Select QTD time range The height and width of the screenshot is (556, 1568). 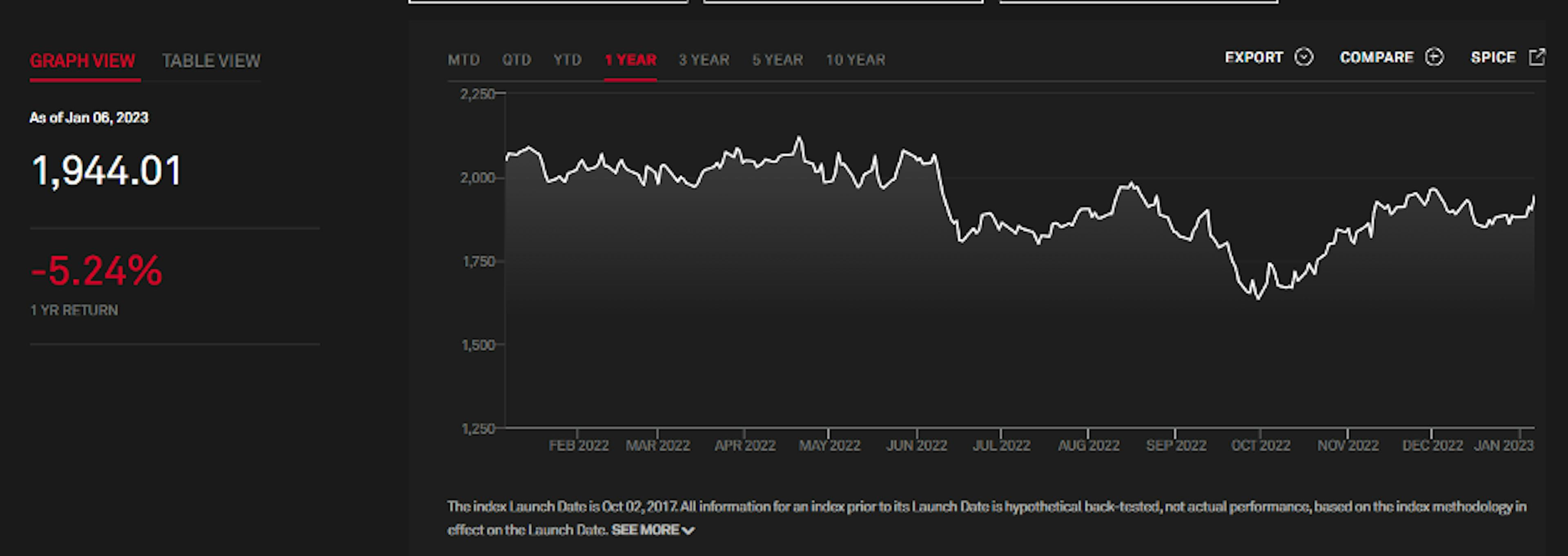click(516, 60)
